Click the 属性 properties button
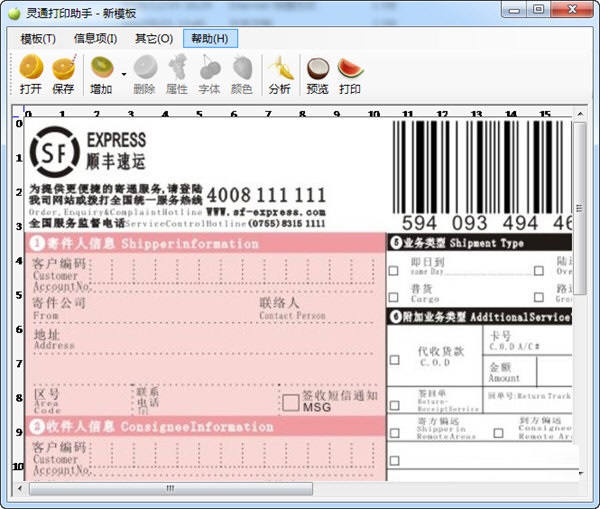The image size is (600, 509). [177, 74]
